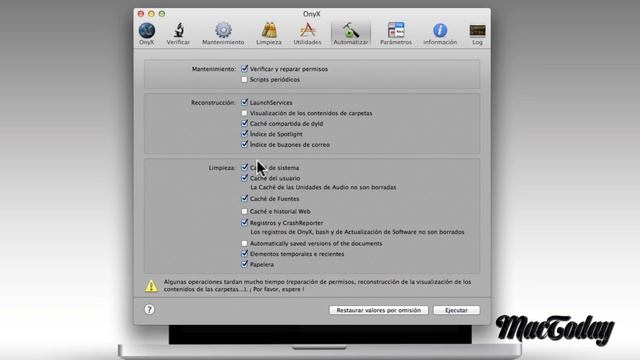Screen dimensions: 640x360
Task: Uncheck Caché de Fuentes
Action: pos(244,198)
